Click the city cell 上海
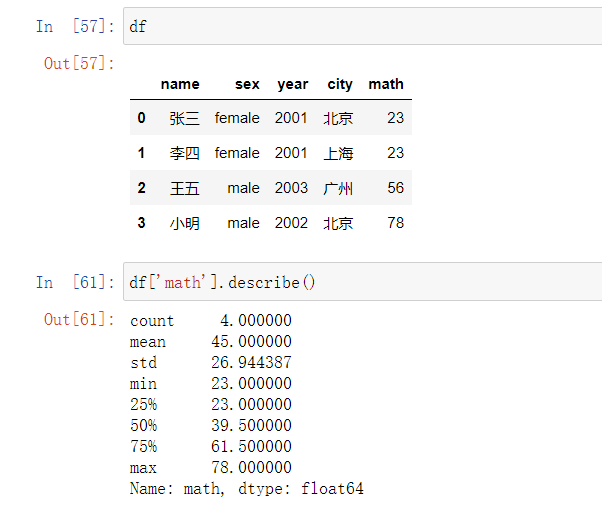This screenshot has height=512, width=602. 338,153
